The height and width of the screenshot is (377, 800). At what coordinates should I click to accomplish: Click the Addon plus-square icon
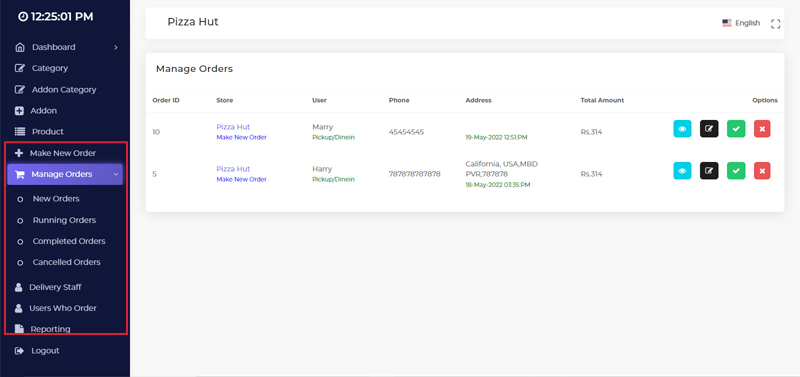(19, 111)
